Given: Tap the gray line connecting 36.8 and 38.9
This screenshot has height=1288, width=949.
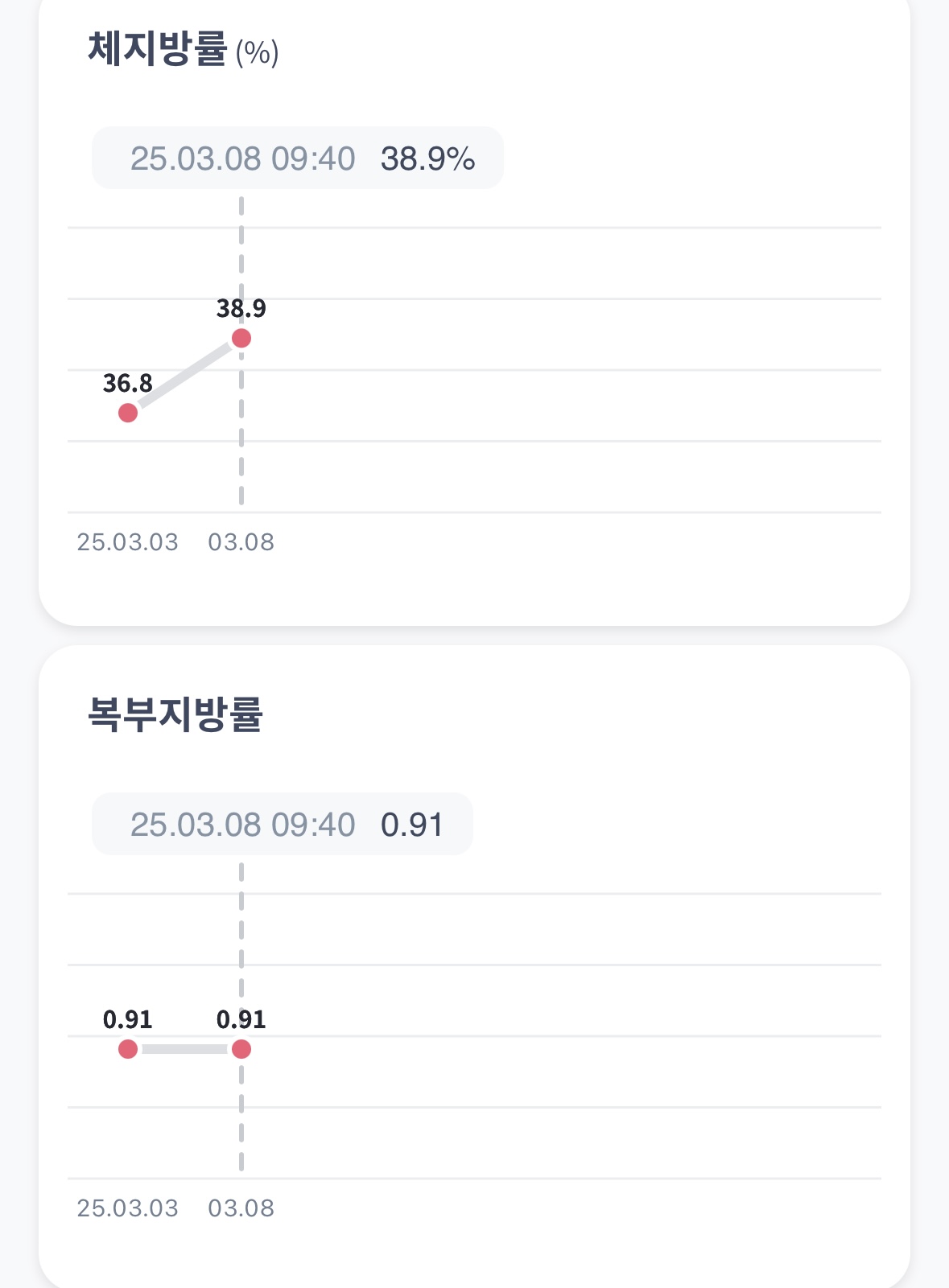Looking at the screenshot, I should pyautogui.click(x=184, y=376).
